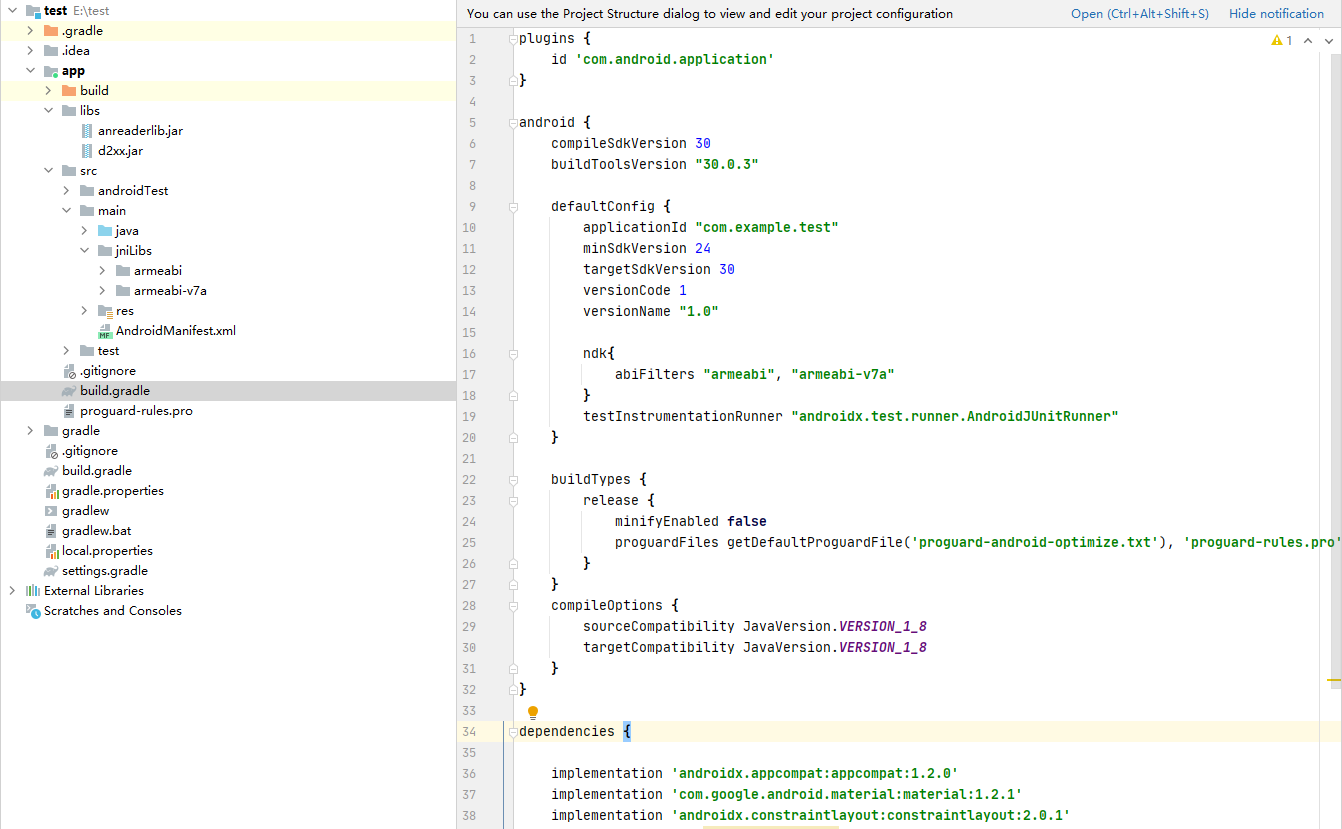Fold the dependencies block using the gutter arrow

(513, 731)
